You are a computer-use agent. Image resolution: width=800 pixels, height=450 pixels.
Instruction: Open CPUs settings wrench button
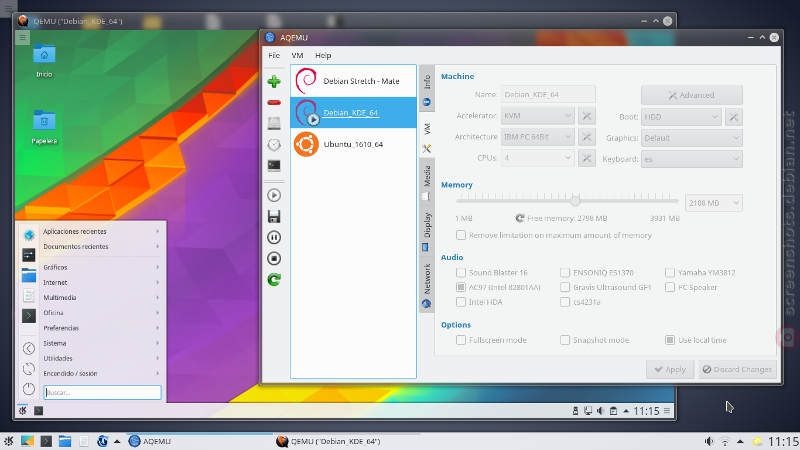point(587,158)
